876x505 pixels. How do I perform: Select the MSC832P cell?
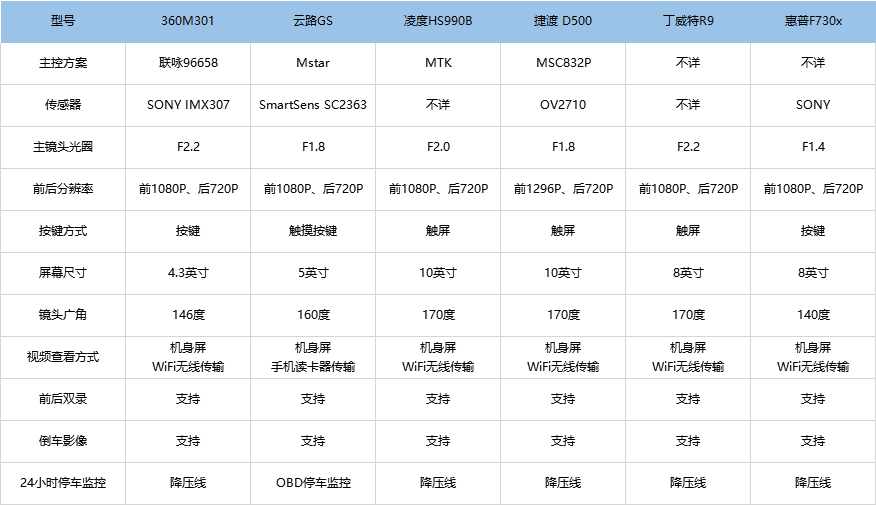563,63
